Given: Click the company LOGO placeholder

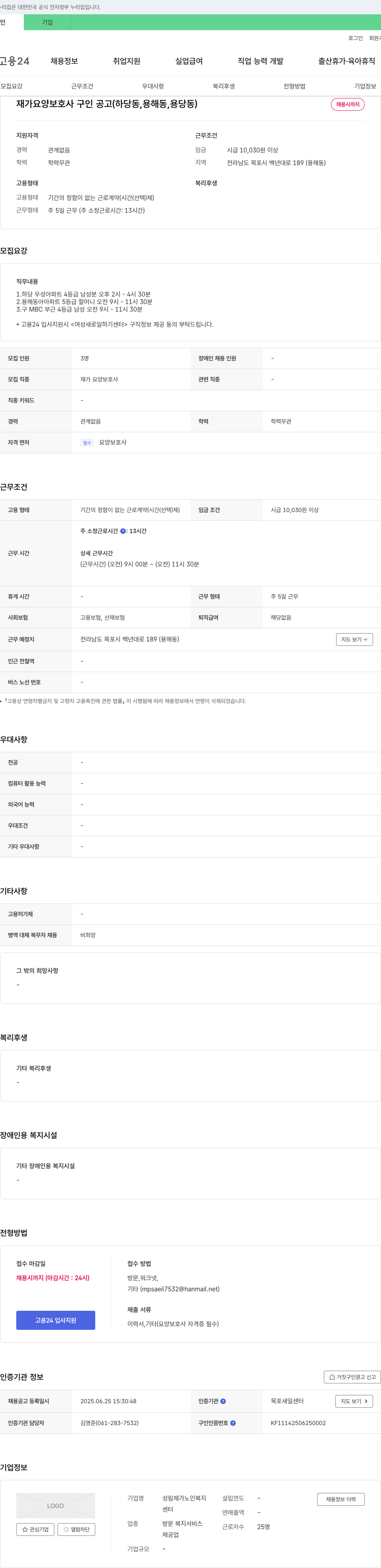Looking at the screenshot, I should click(x=56, y=1505).
